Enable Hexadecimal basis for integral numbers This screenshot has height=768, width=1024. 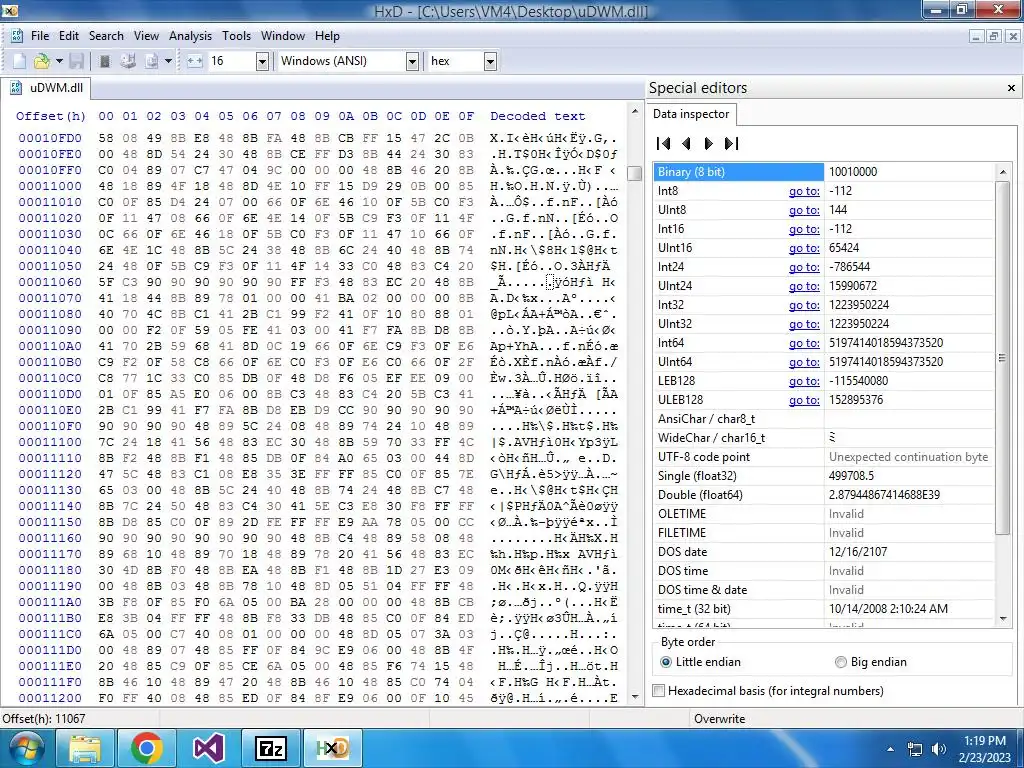[x=768, y=691]
